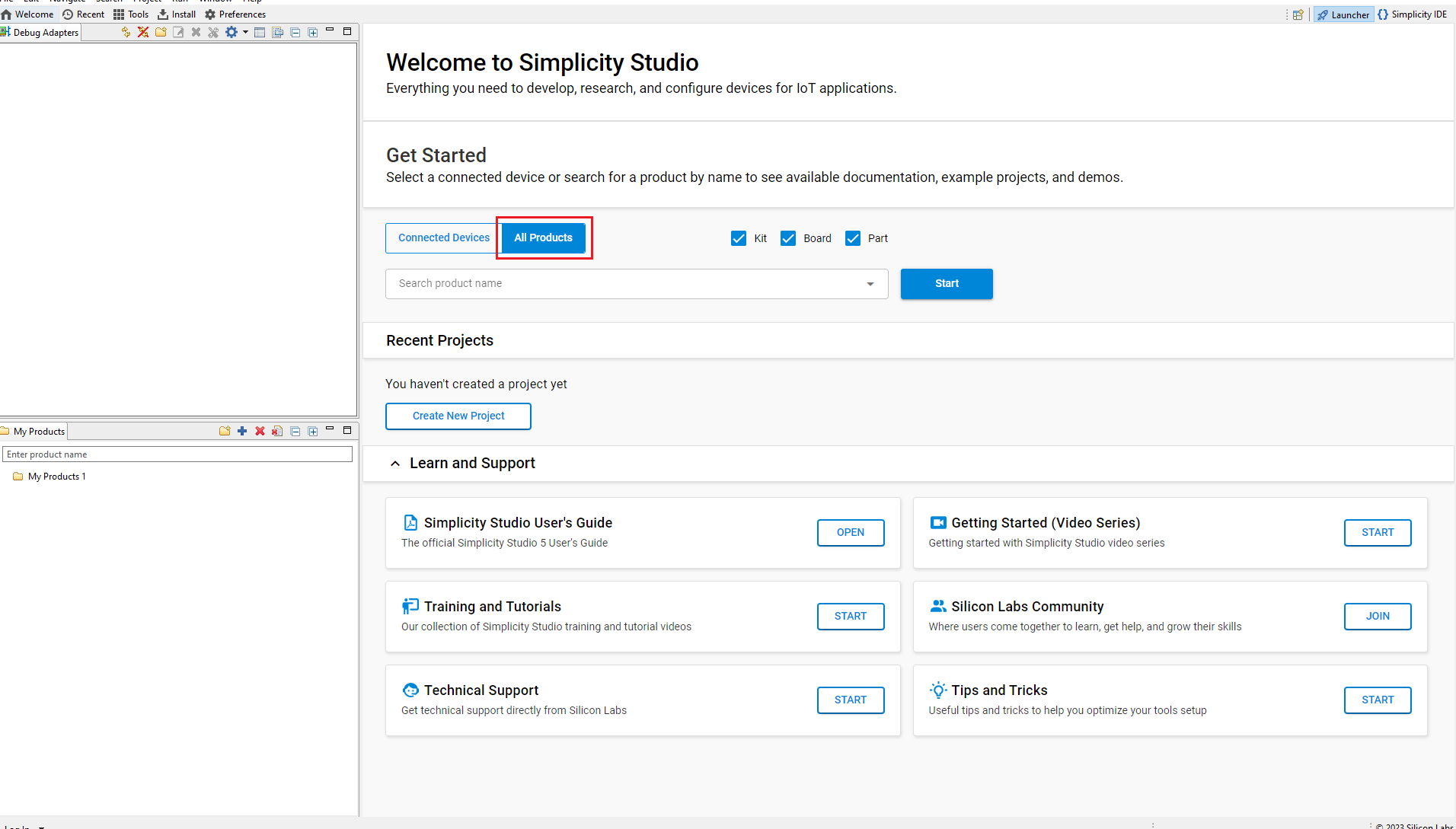1456x829 pixels.
Task: Click the stacked windows icon in Debug Adapters
Action: 278,32
